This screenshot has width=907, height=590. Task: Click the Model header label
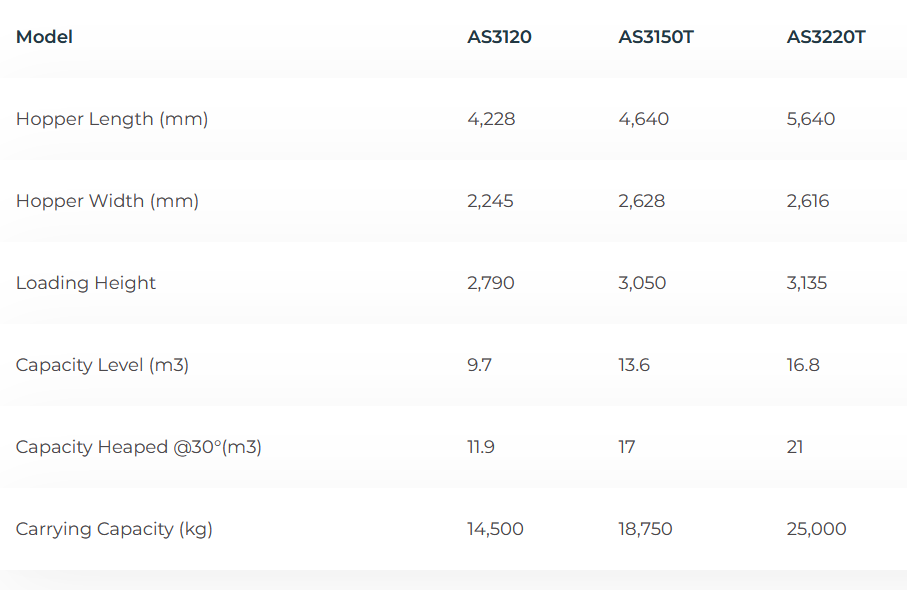(44, 37)
